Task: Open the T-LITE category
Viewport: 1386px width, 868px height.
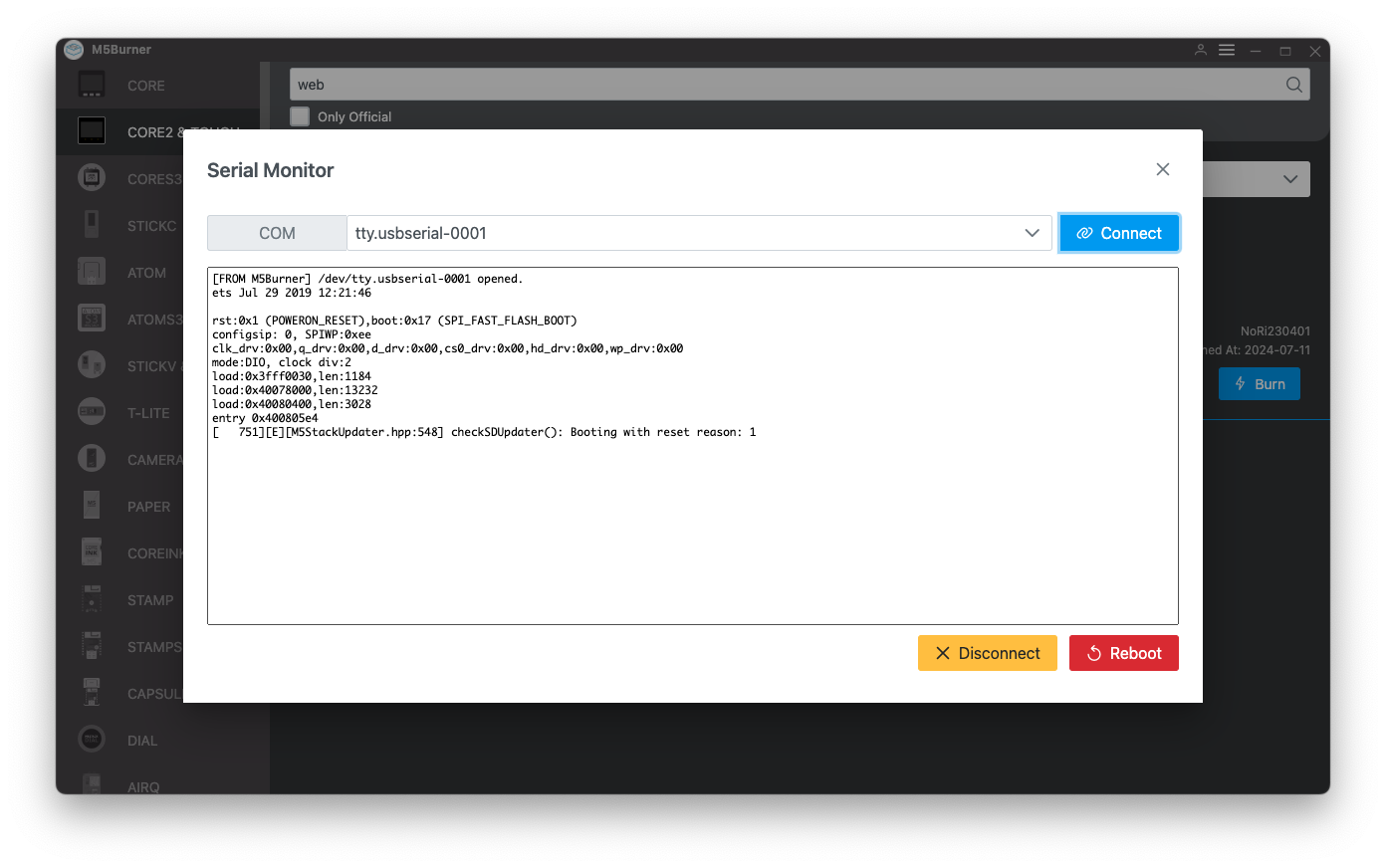Action: tap(148, 413)
